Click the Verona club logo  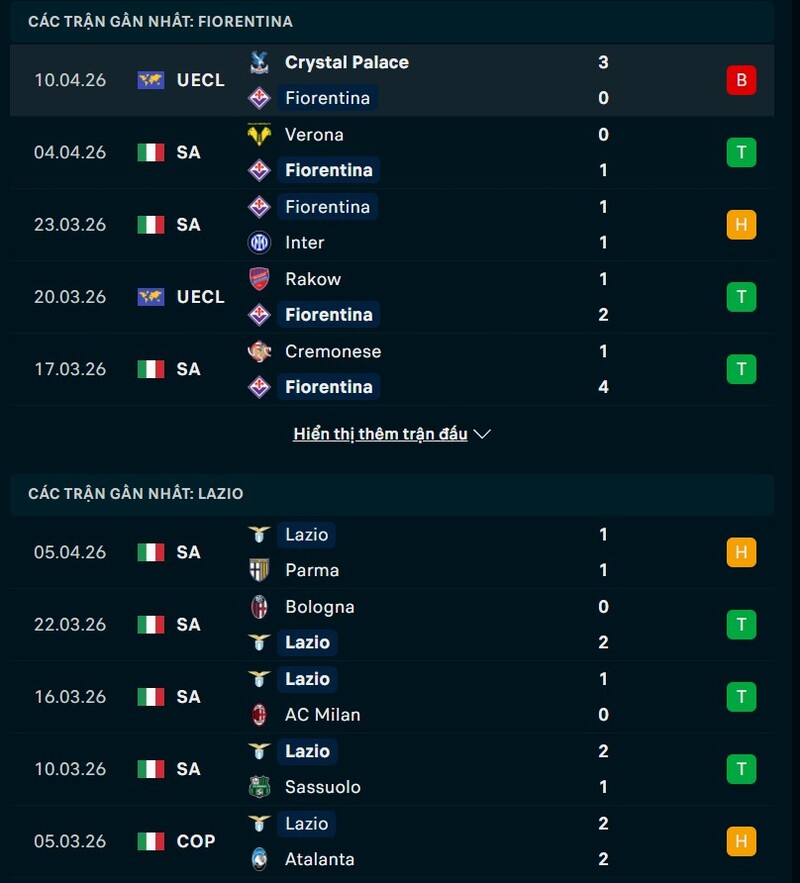tap(258, 134)
